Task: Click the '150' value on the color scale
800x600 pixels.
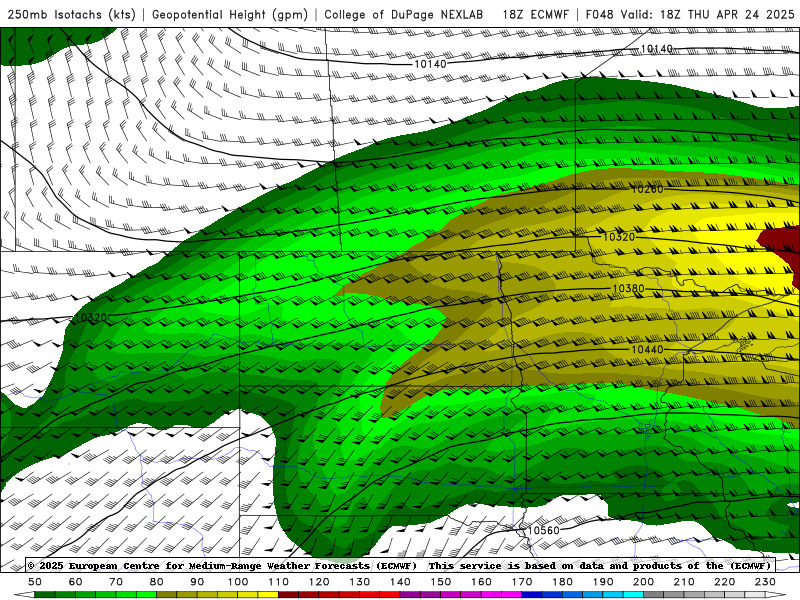Action: click(441, 582)
